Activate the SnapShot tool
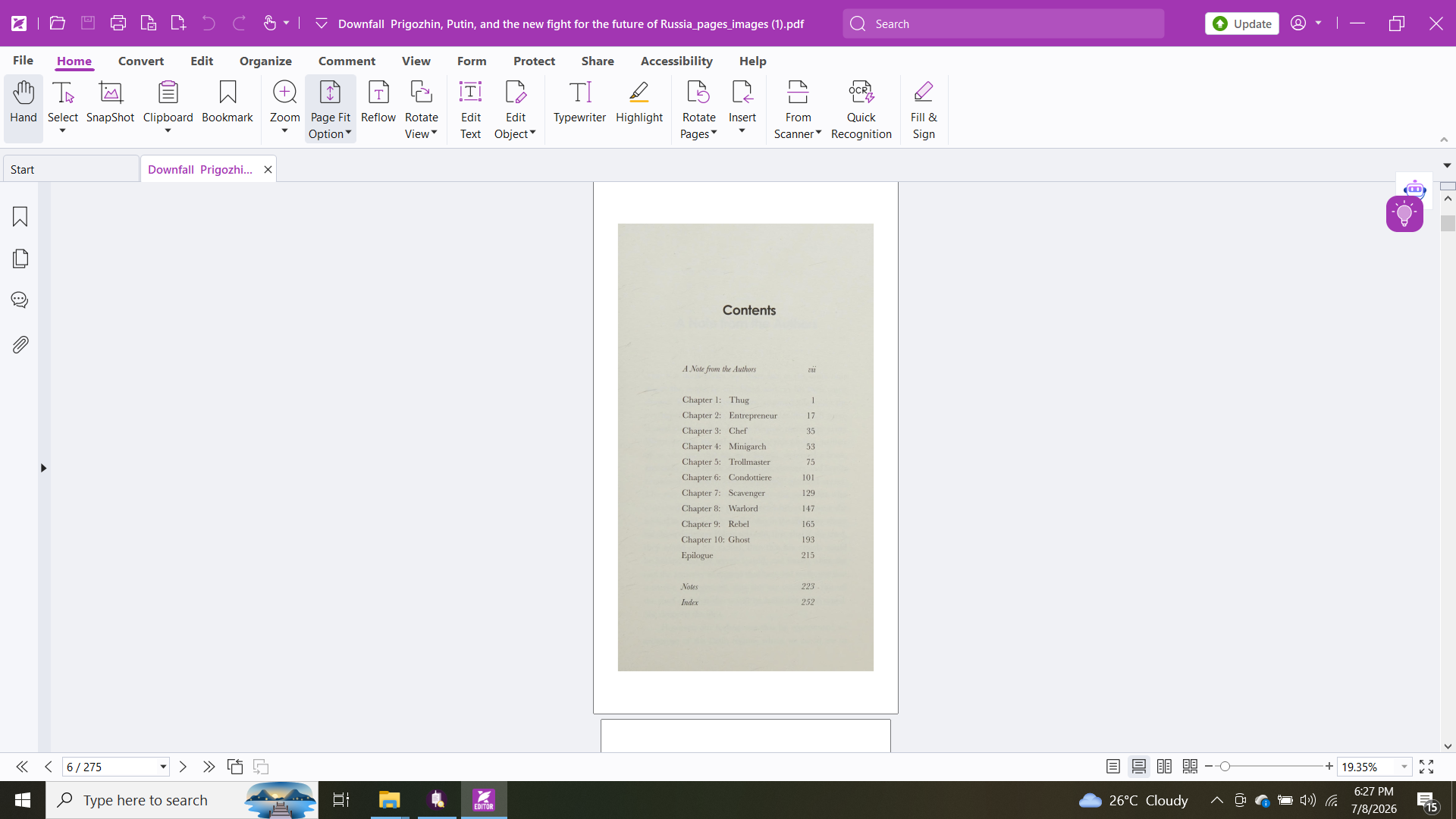The width and height of the screenshot is (1456, 819). pos(111,102)
